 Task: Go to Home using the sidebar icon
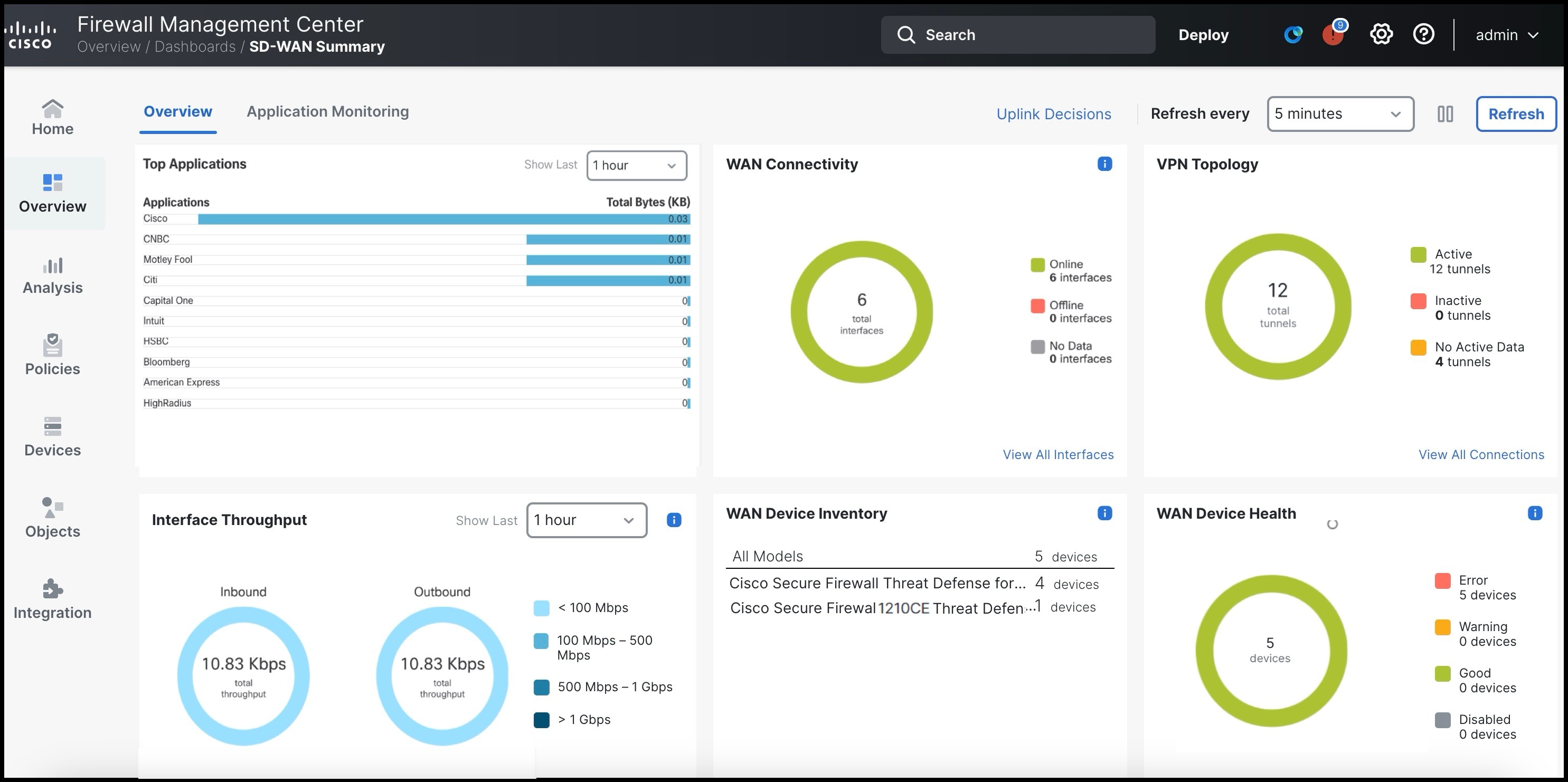tap(52, 116)
